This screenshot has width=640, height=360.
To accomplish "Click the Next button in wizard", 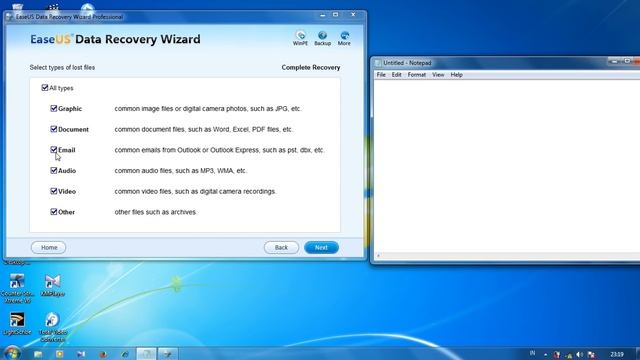I will coord(321,247).
